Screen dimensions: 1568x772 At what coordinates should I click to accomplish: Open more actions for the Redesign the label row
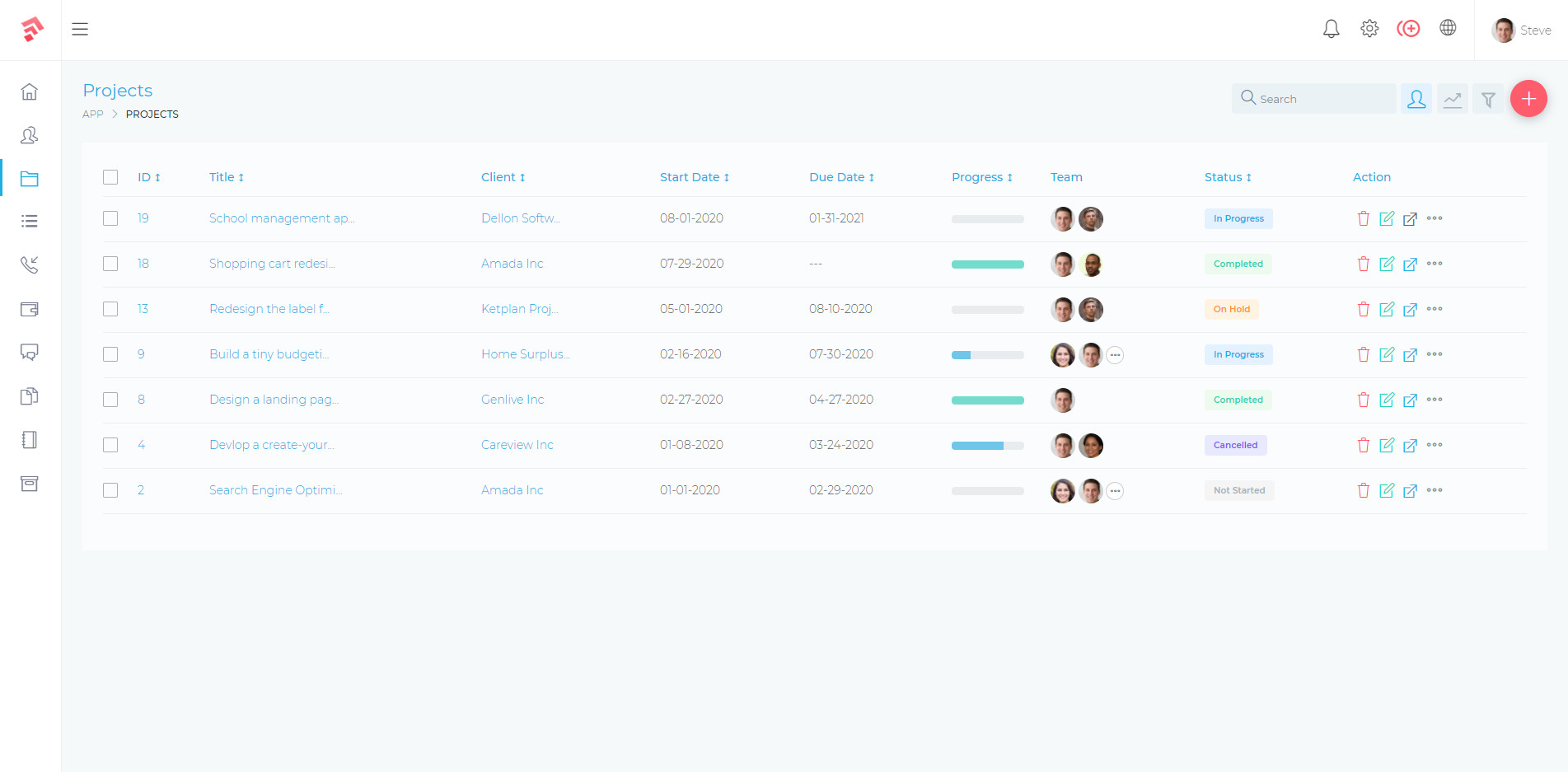point(1435,309)
